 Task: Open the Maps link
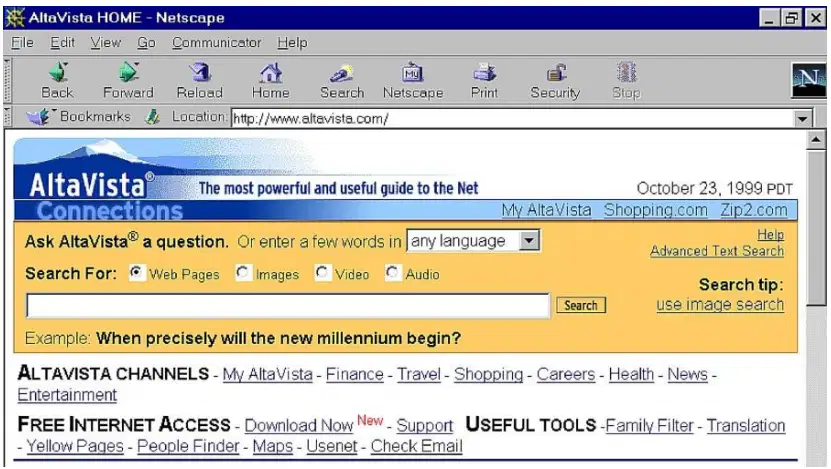tap(272, 446)
